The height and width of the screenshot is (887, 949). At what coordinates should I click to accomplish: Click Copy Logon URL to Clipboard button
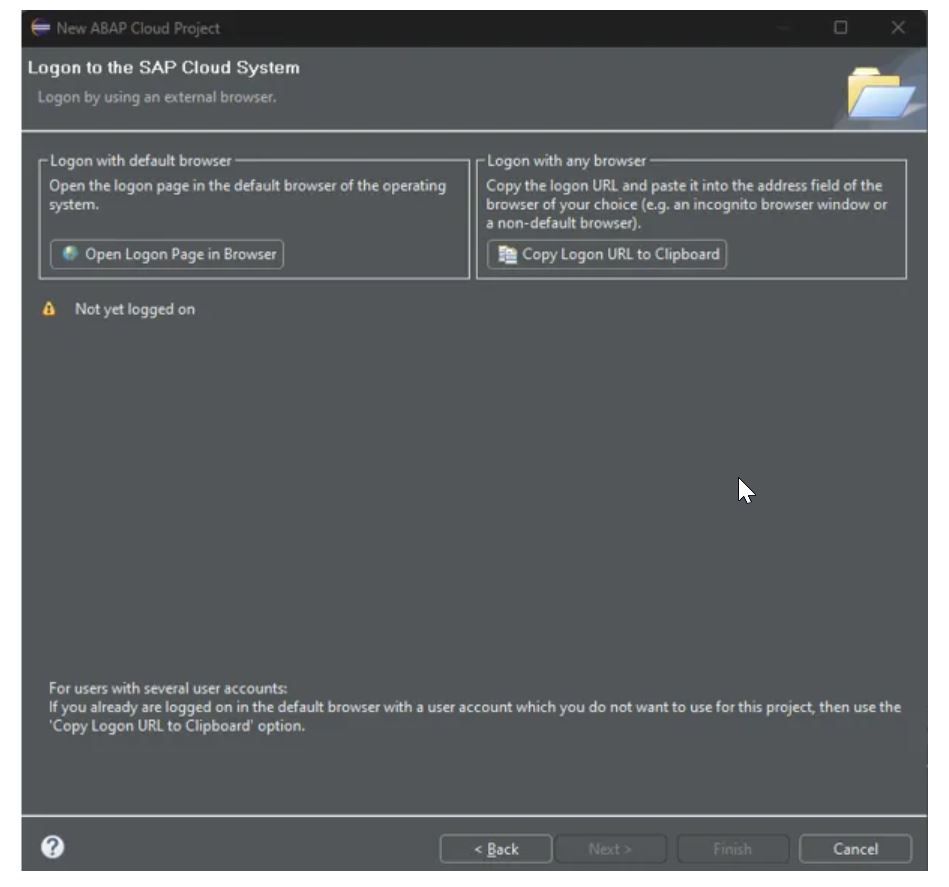(x=606, y=254)
